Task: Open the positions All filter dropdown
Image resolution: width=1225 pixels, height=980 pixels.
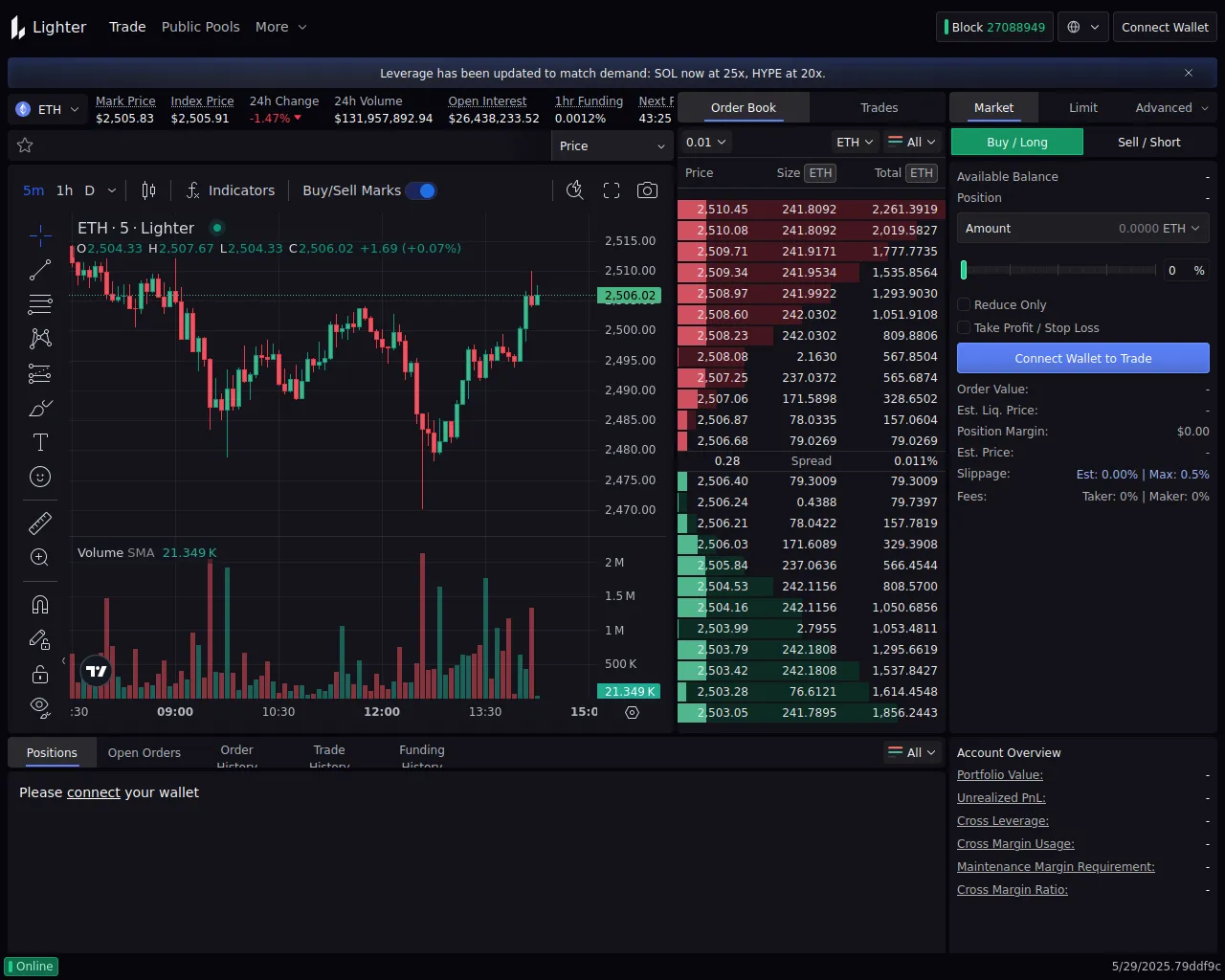Action: tap(912, 752)
